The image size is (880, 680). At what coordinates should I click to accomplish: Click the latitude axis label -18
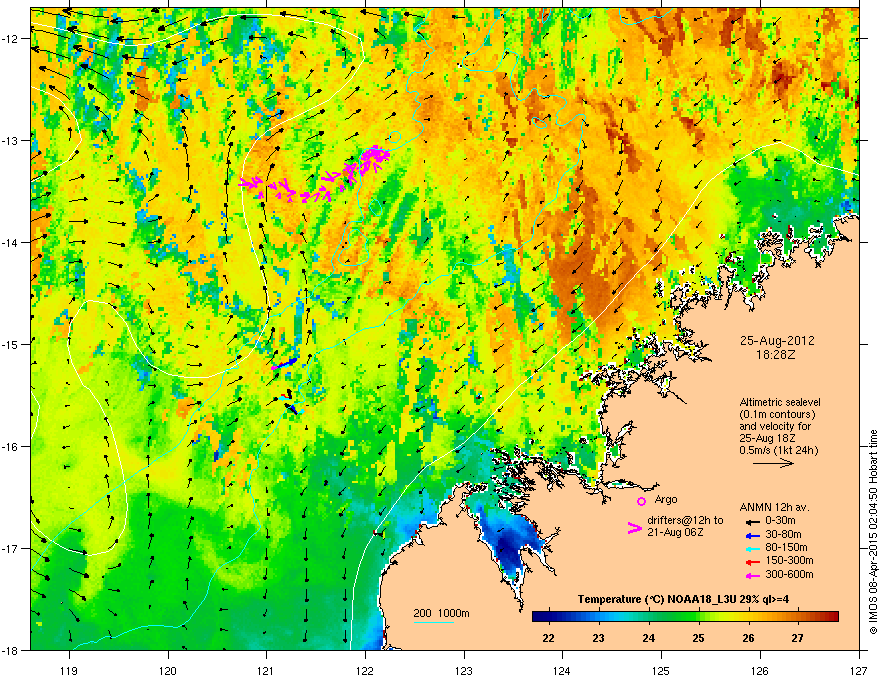coord(11,651)
